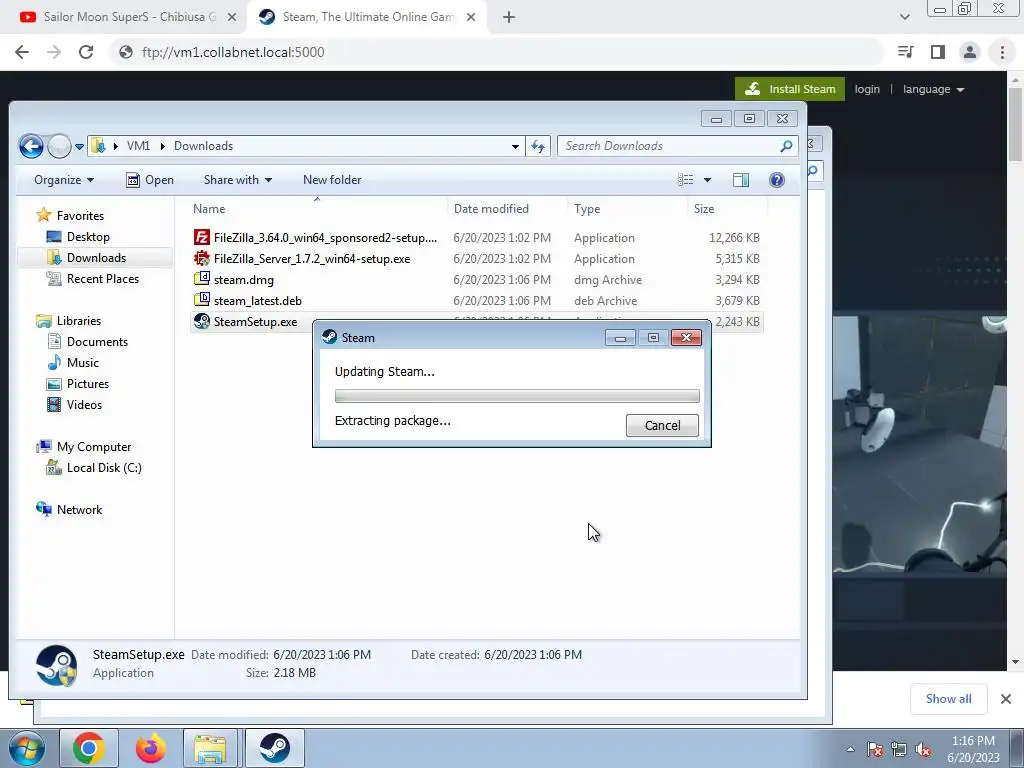
Task: Open the Organize menu
Action: (x=64, y=180)
